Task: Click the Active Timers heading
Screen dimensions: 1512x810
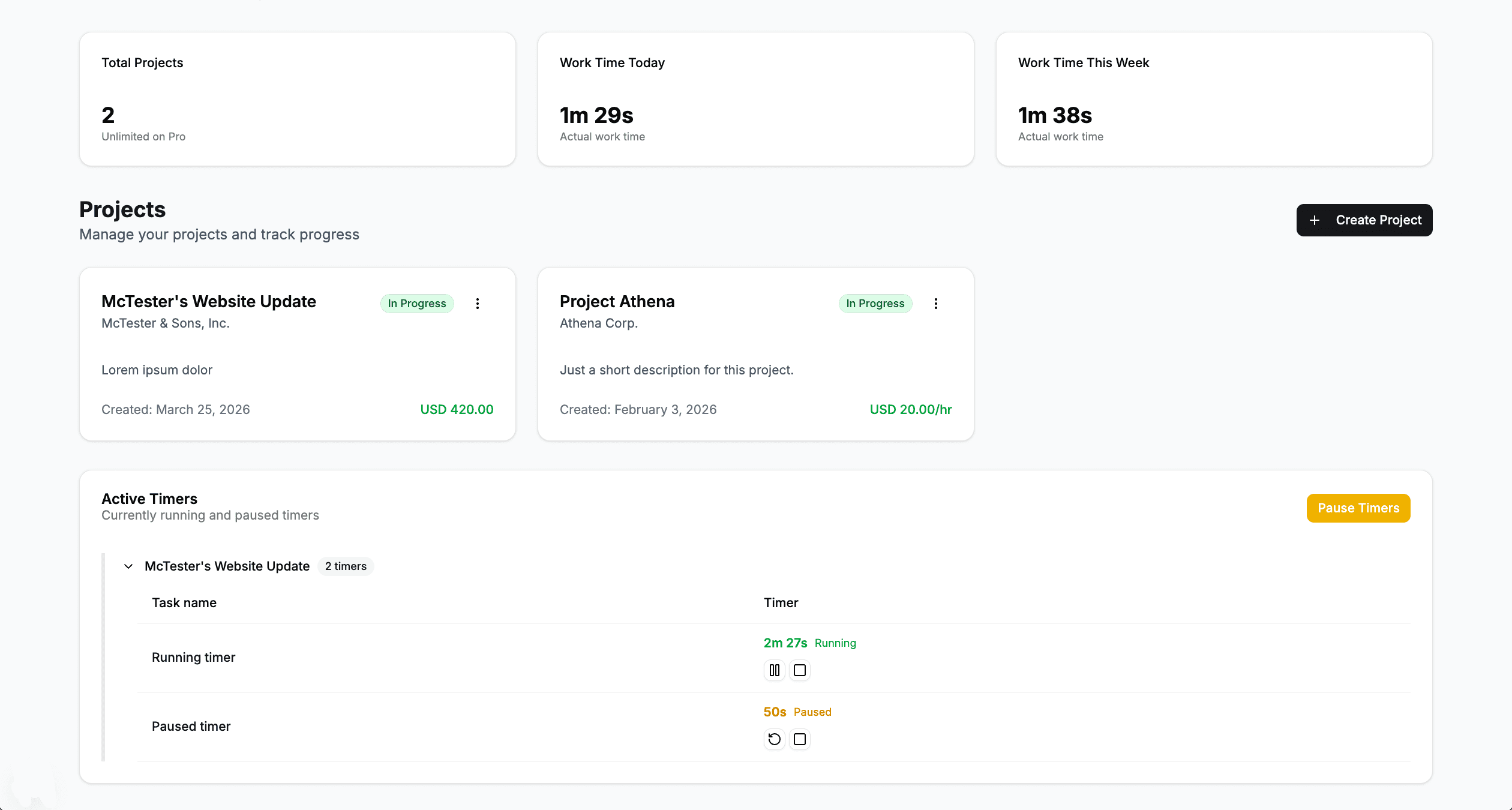Action: coord(149,499)
